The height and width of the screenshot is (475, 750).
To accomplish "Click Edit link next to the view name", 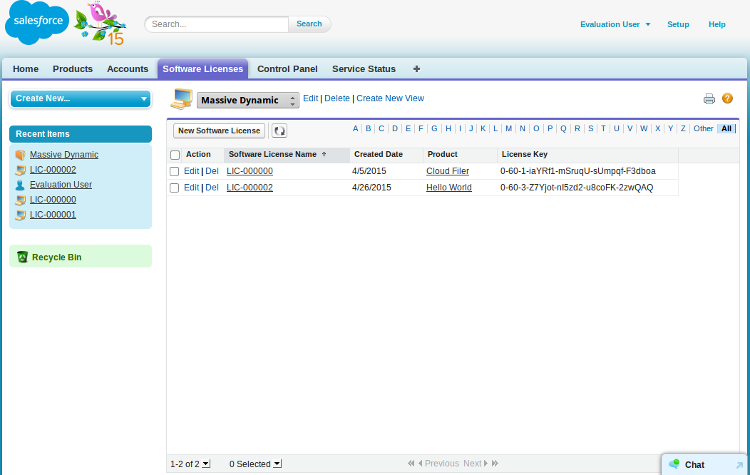I will tap(310, 98).
